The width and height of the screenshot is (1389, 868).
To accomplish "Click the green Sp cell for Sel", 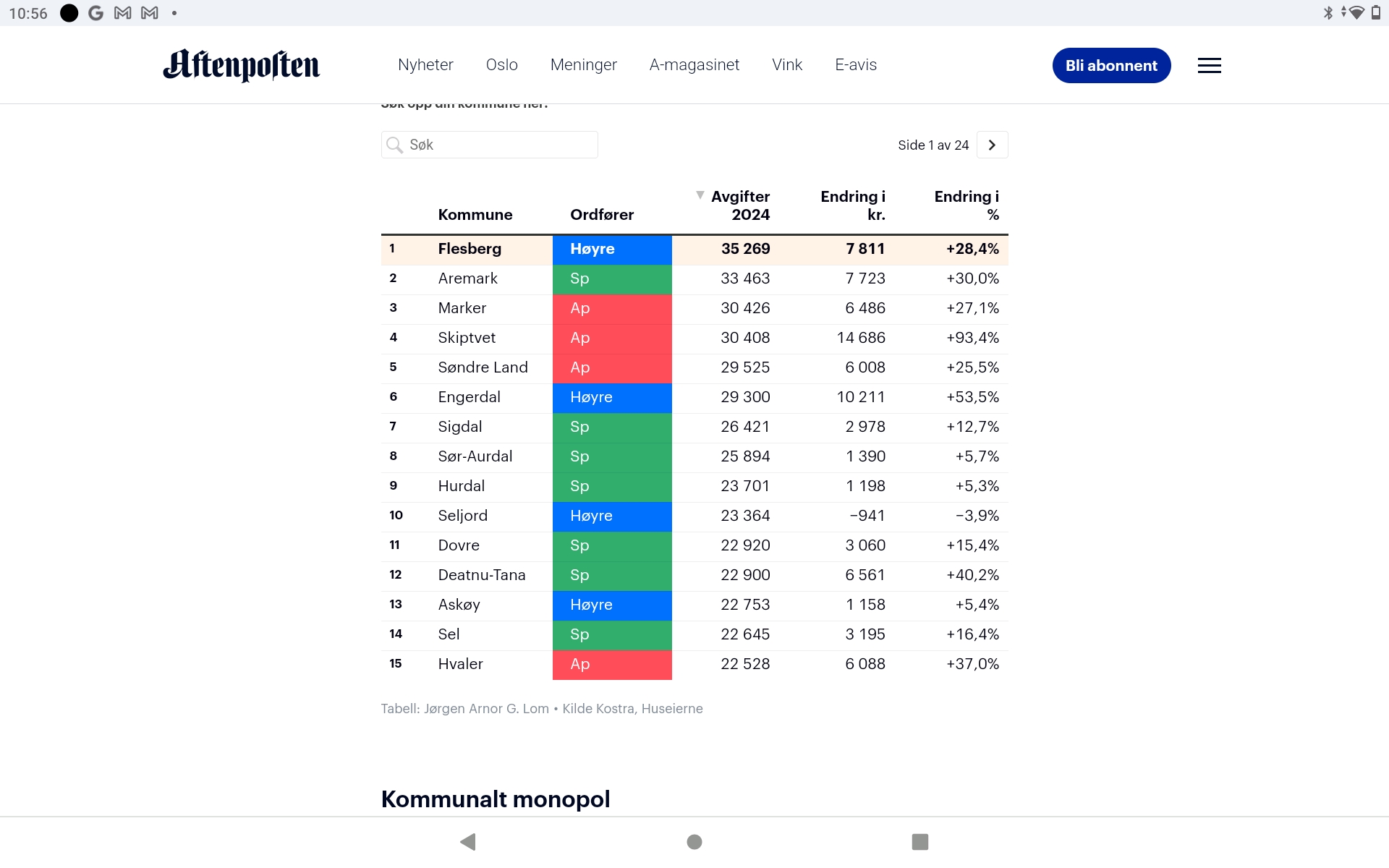I will coord(612,635).
